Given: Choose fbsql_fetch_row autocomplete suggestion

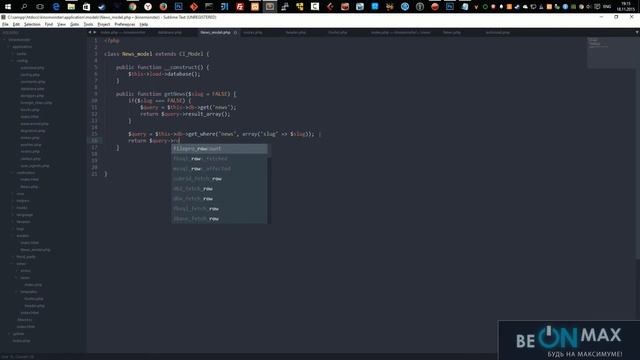Looking at the screenshot, I should (219, 209).
